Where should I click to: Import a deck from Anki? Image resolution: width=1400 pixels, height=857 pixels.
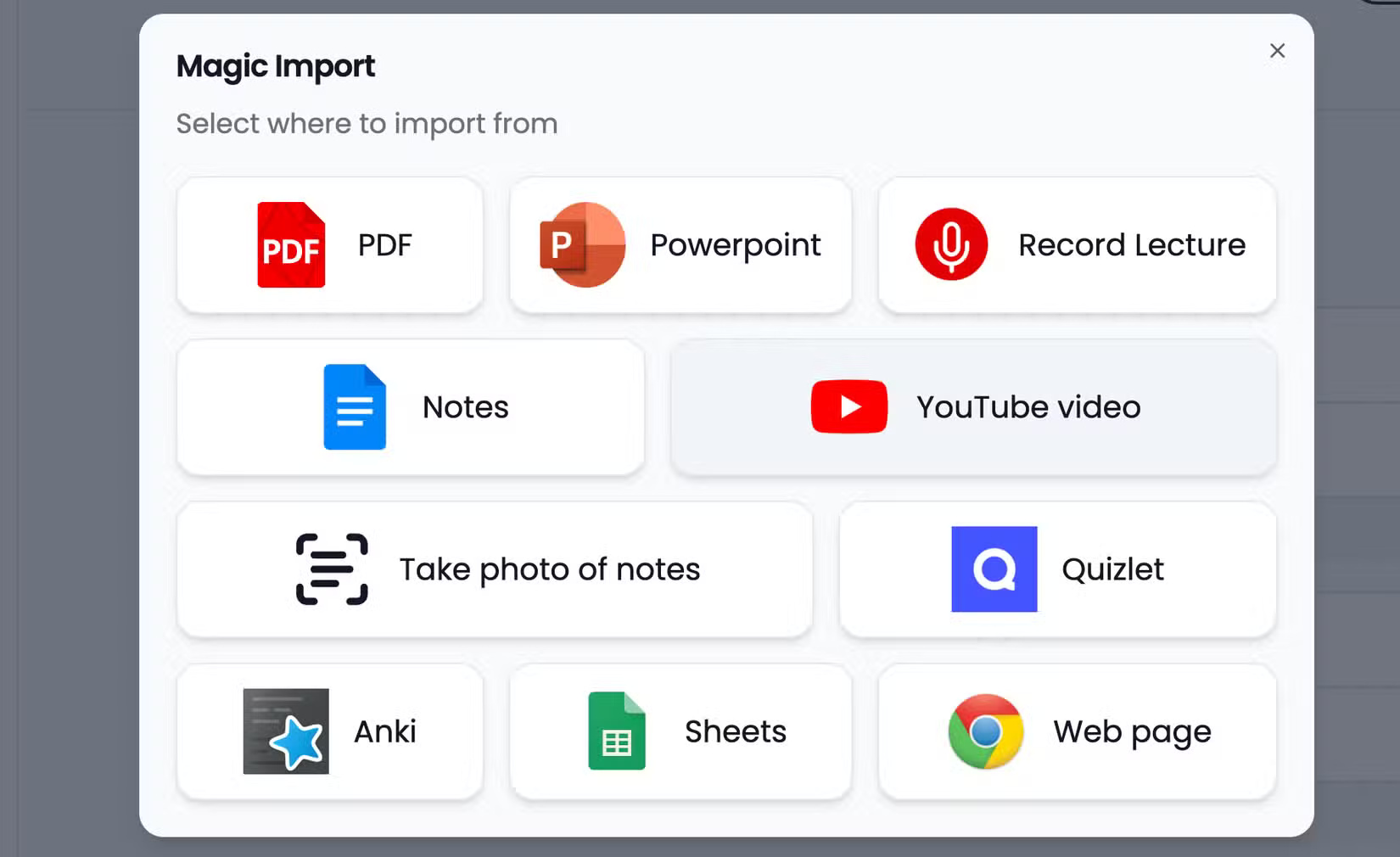(x=328, y=731)
